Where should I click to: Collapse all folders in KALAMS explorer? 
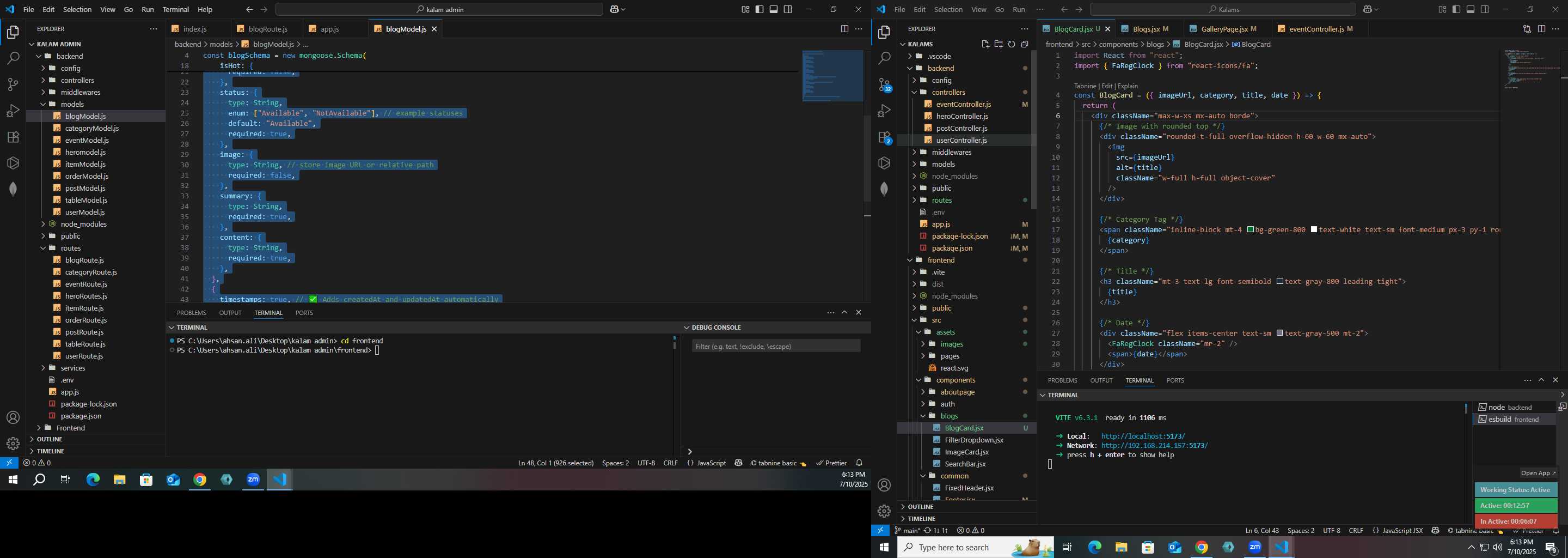coord(1025,45)
